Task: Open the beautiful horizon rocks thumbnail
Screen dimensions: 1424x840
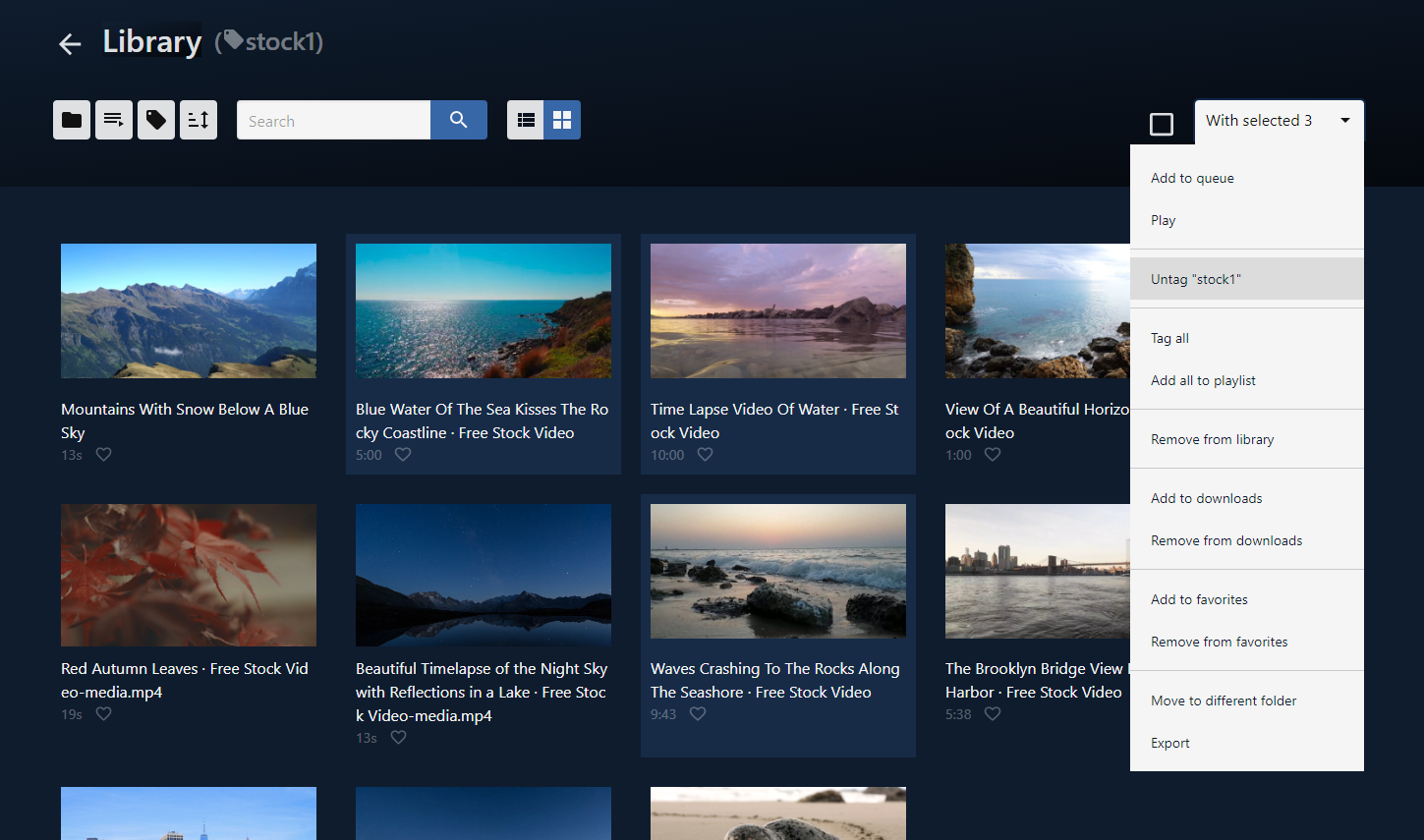Action: coord(1038,310)
